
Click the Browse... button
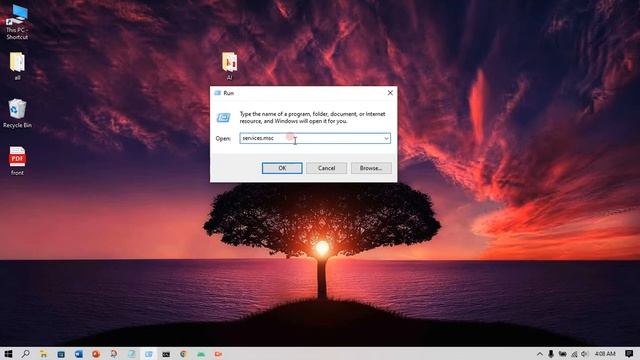(x=371, y=168)
